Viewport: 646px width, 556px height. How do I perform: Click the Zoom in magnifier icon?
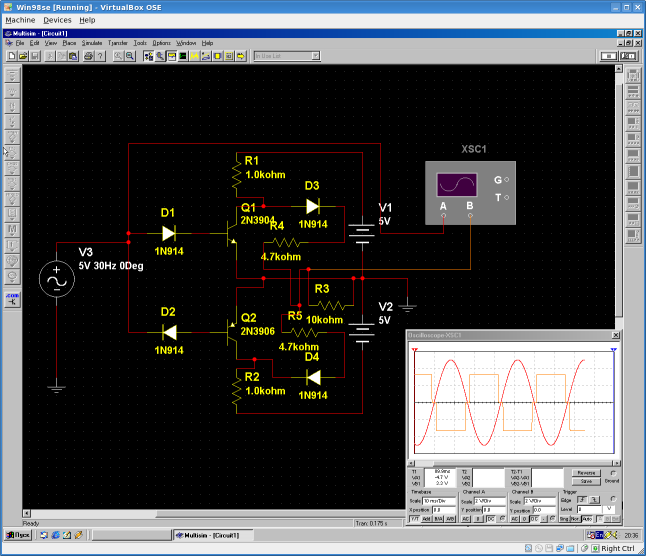[x=118, y=56]
